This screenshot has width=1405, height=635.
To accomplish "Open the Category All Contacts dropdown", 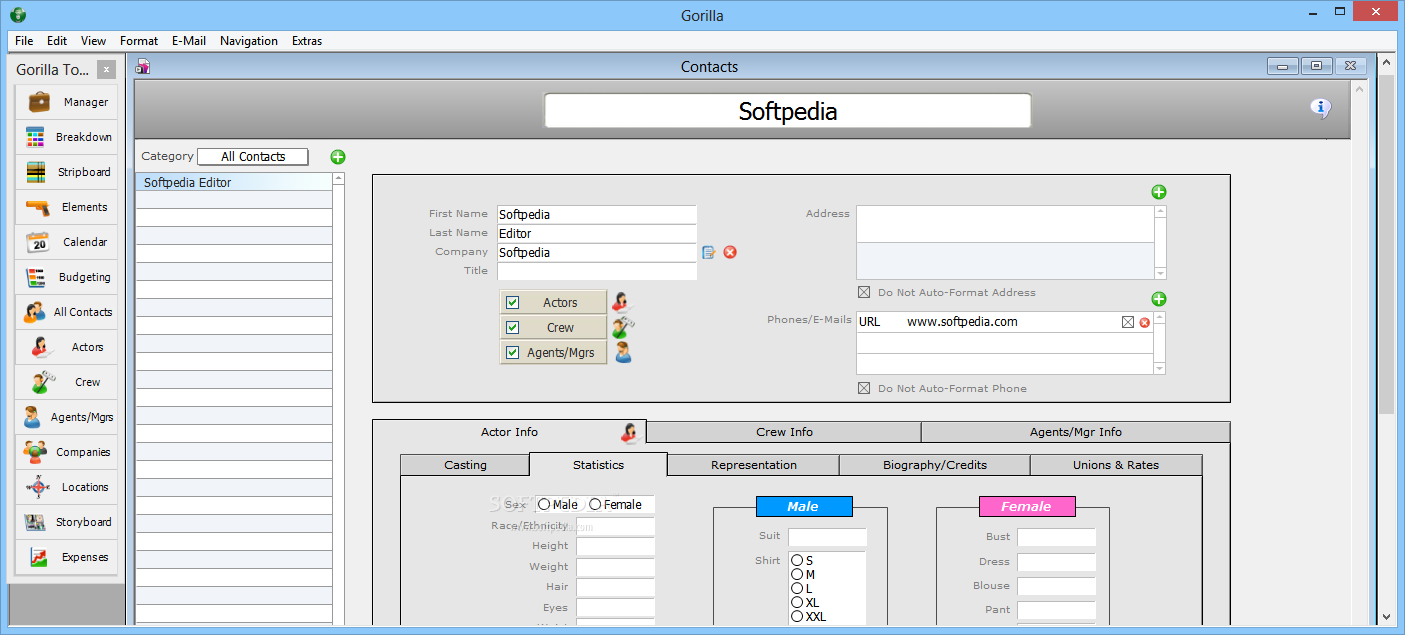I will [x=253, y=156].
